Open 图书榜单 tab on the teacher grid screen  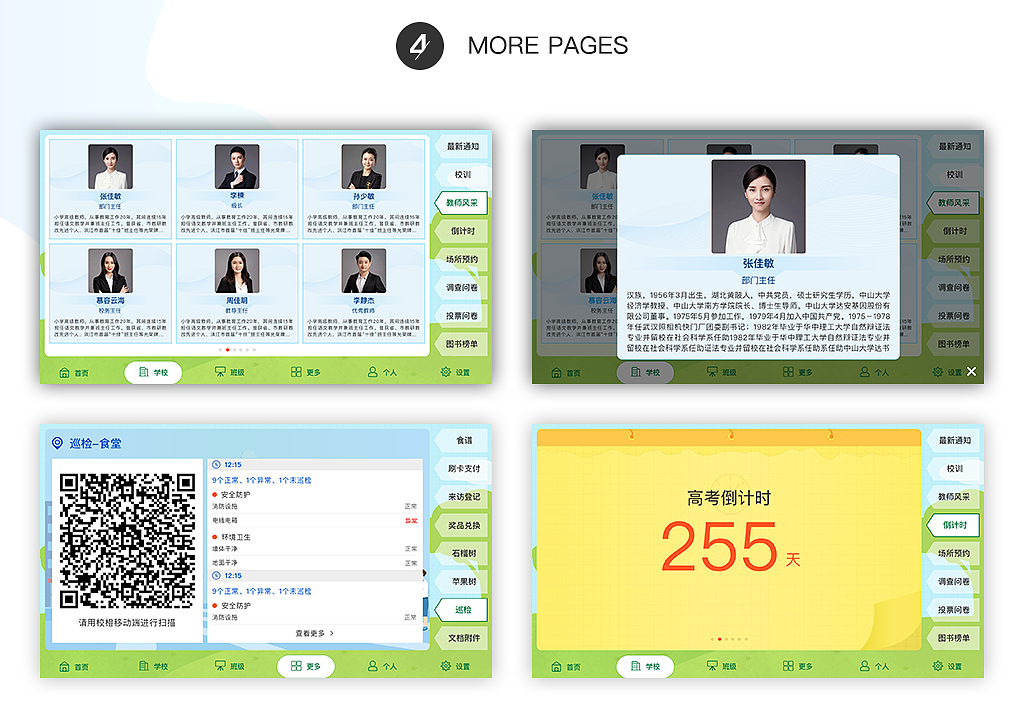(462, 343)
